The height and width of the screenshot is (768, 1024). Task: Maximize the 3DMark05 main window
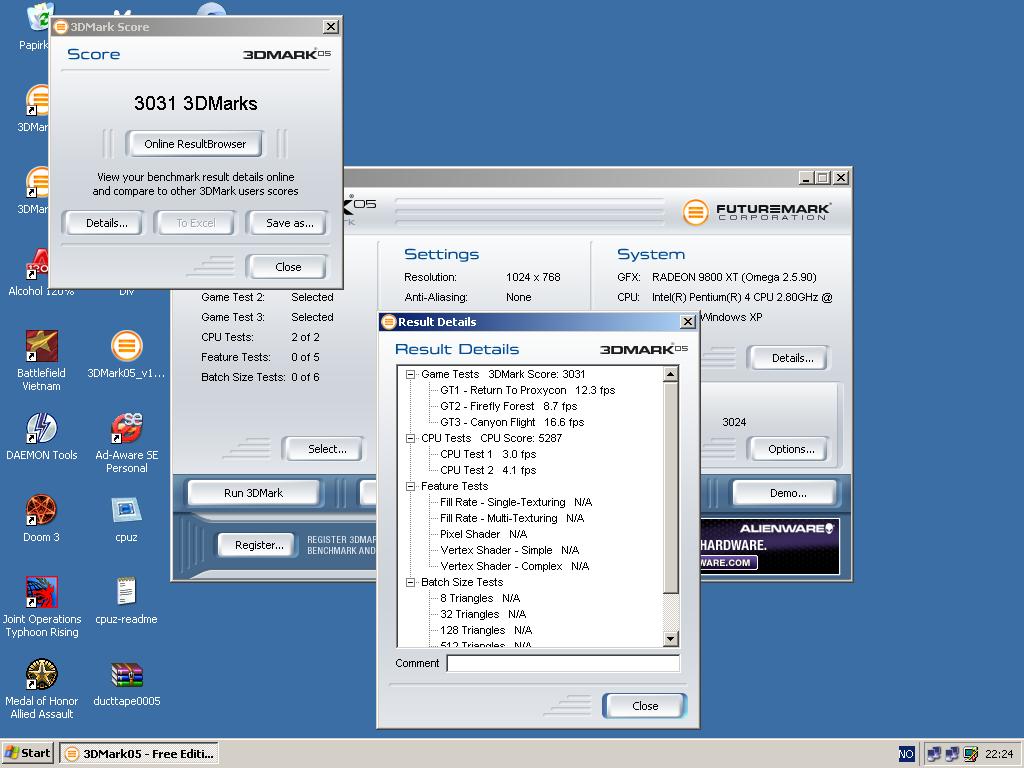(823, 178)
